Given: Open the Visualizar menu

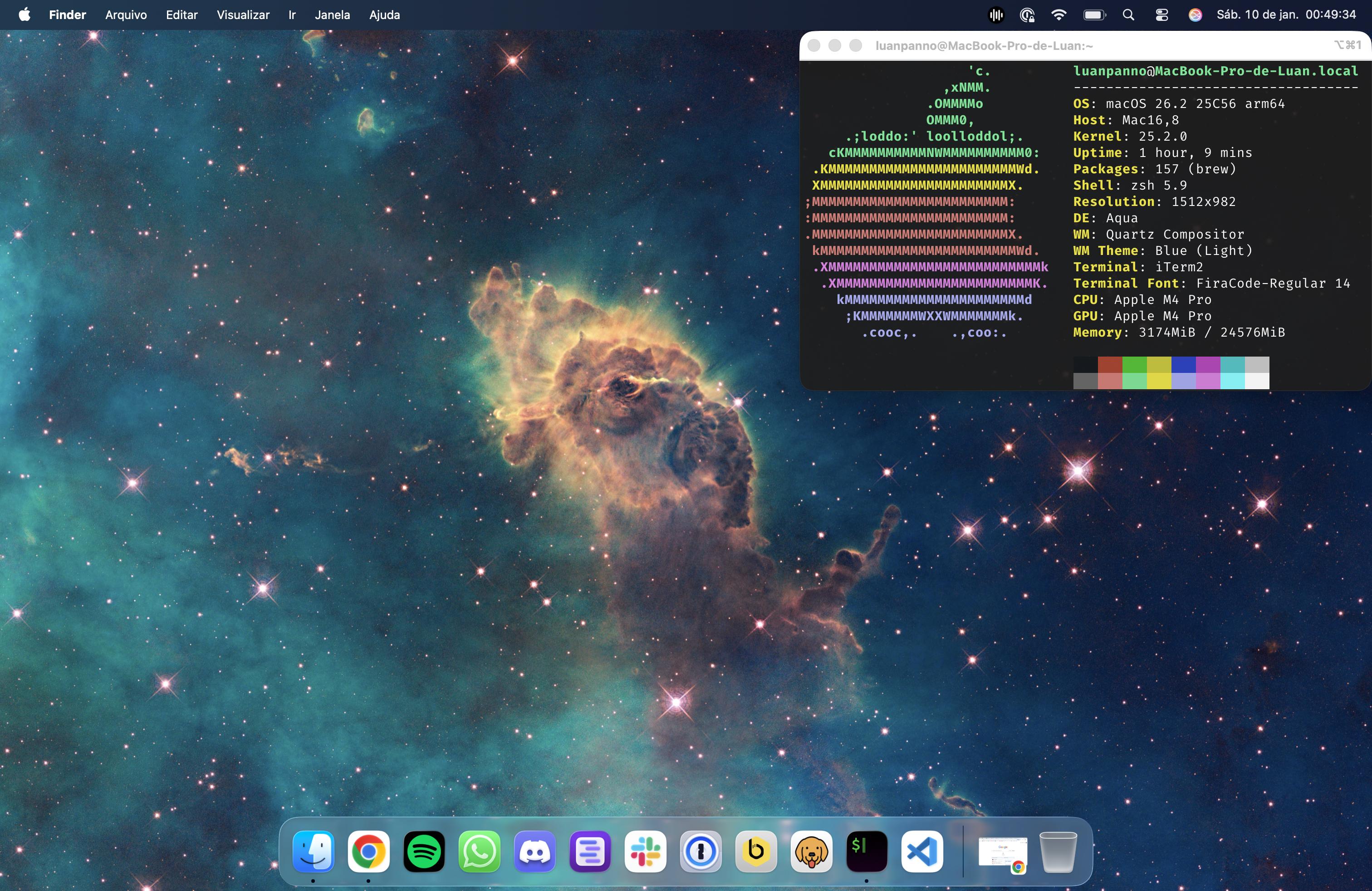Looking at the screenshot, I should (243, 15).
